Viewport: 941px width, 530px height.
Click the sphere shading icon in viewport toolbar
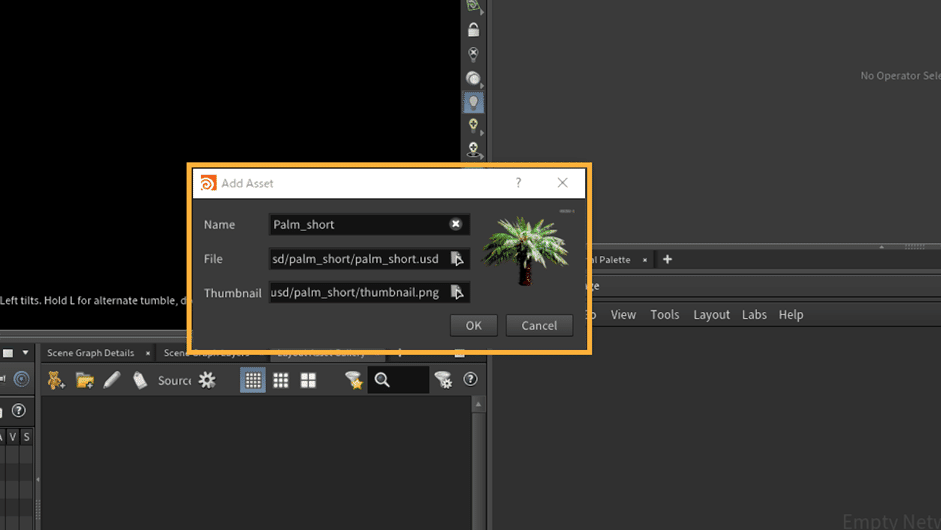(474, 78)
